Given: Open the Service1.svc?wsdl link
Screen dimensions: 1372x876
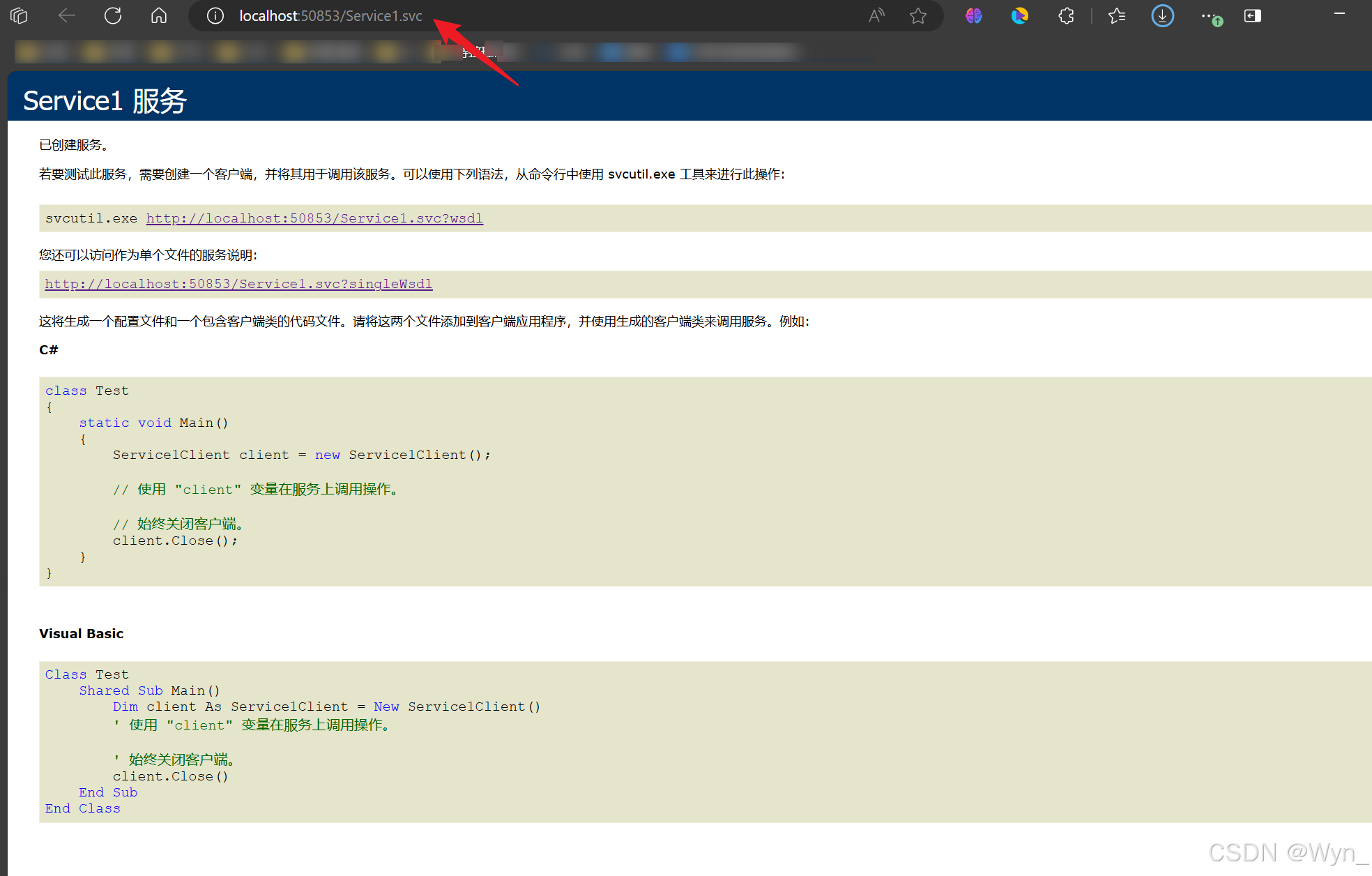Looking at the screenshot, I should (314, 218).
